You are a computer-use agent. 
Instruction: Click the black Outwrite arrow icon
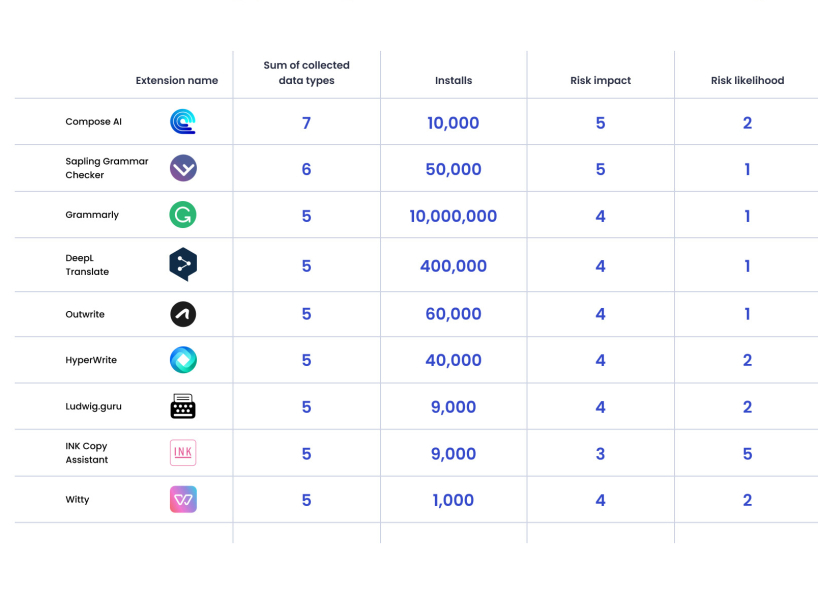[x=183, y=314]
